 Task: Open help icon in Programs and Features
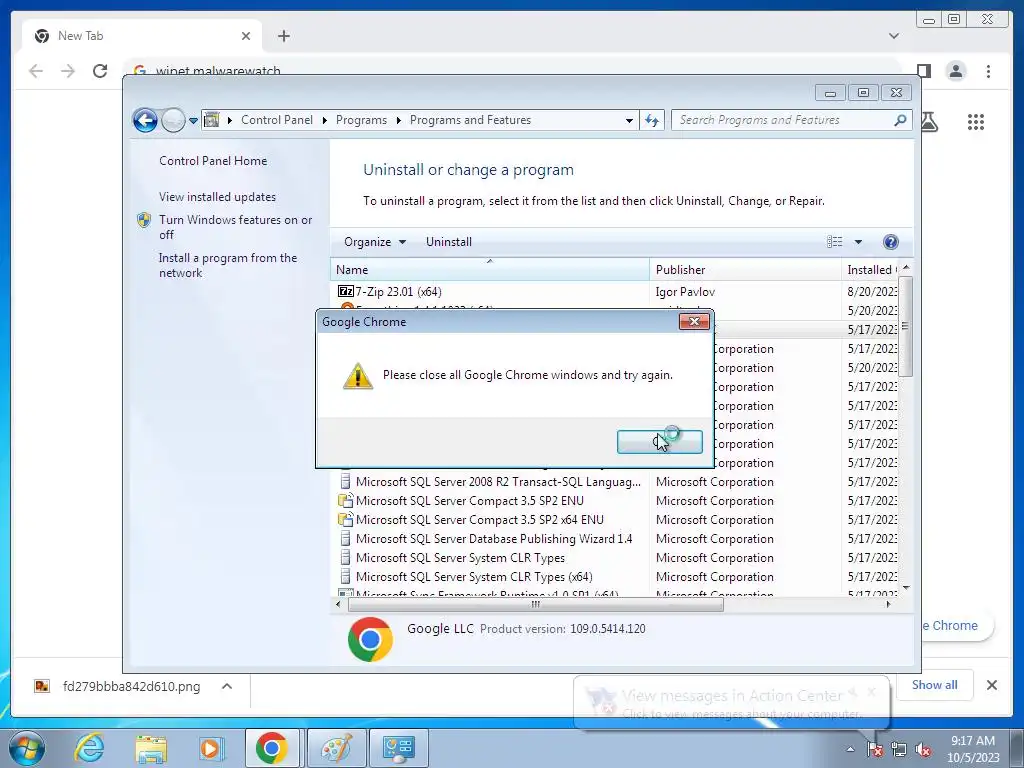point(890,242)
